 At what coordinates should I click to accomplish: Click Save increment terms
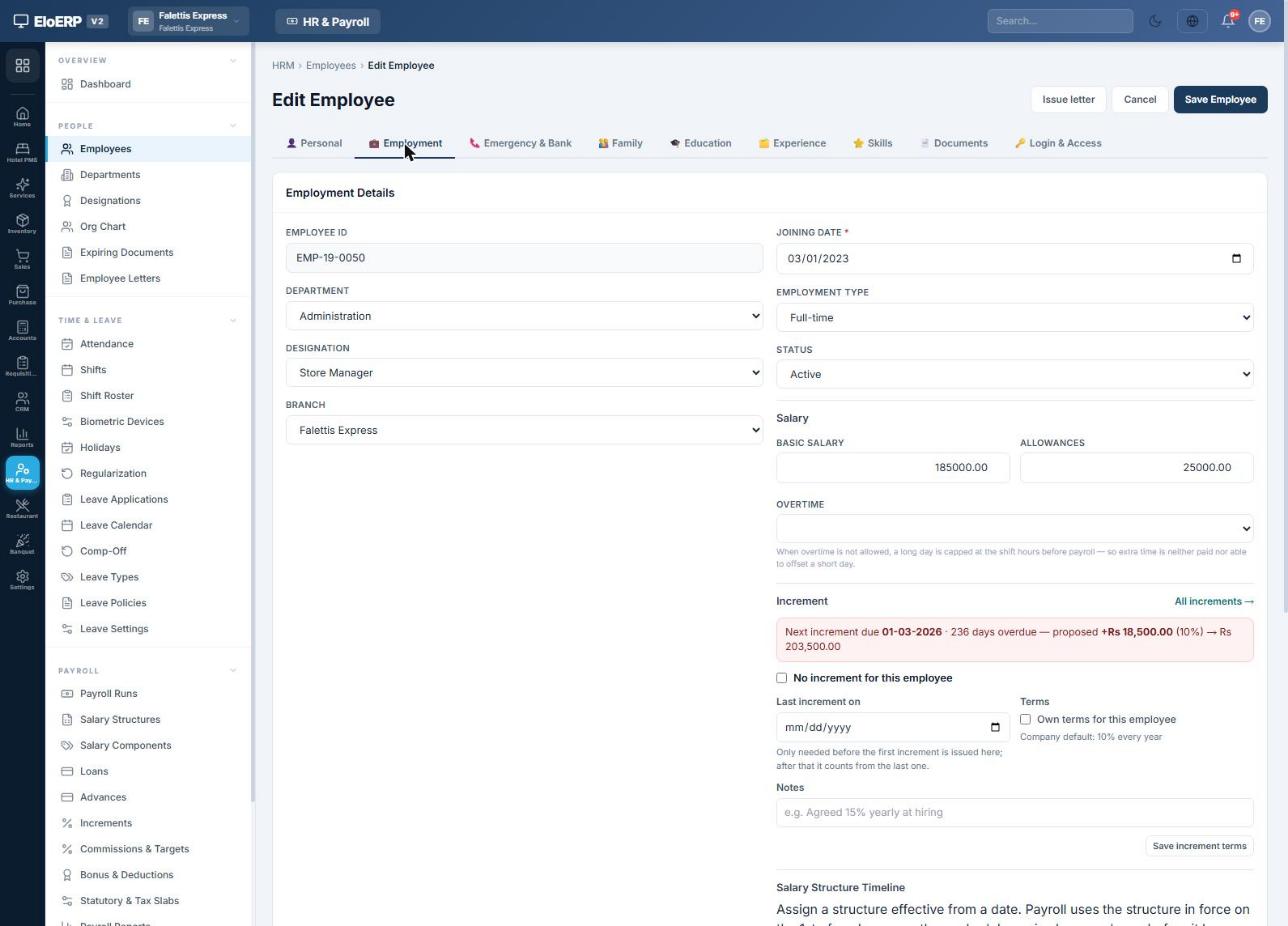pyautogui.click(x=1199, y=846)
